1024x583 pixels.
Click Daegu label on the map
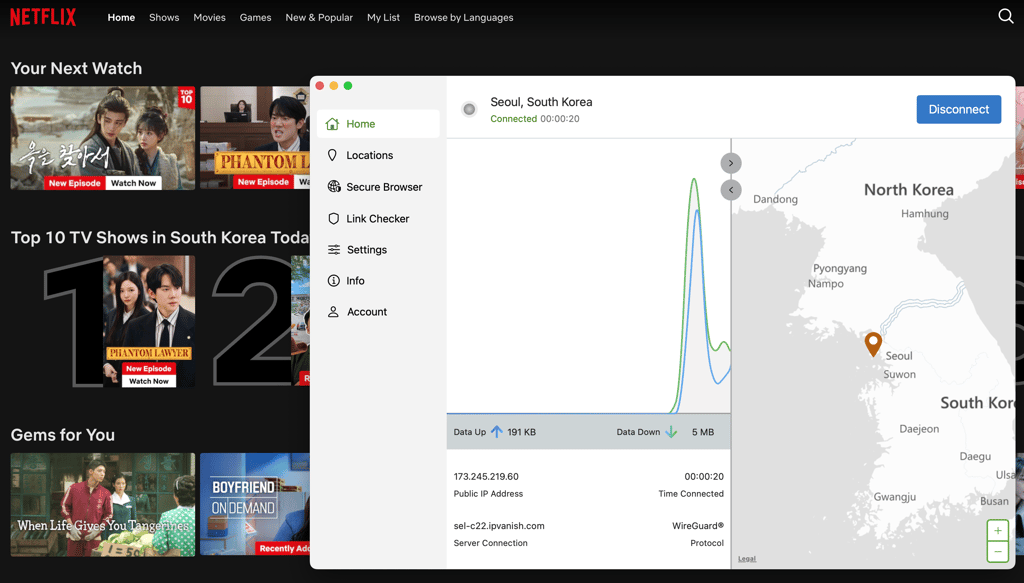[975, 456]
